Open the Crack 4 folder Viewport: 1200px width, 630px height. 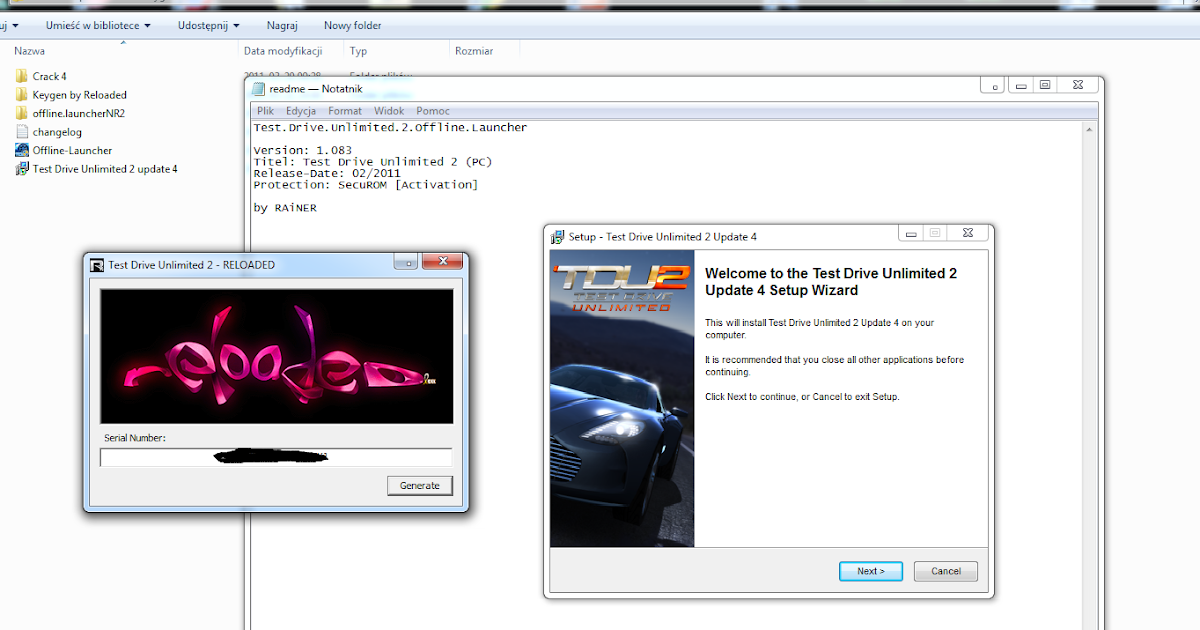click(48, 75)
